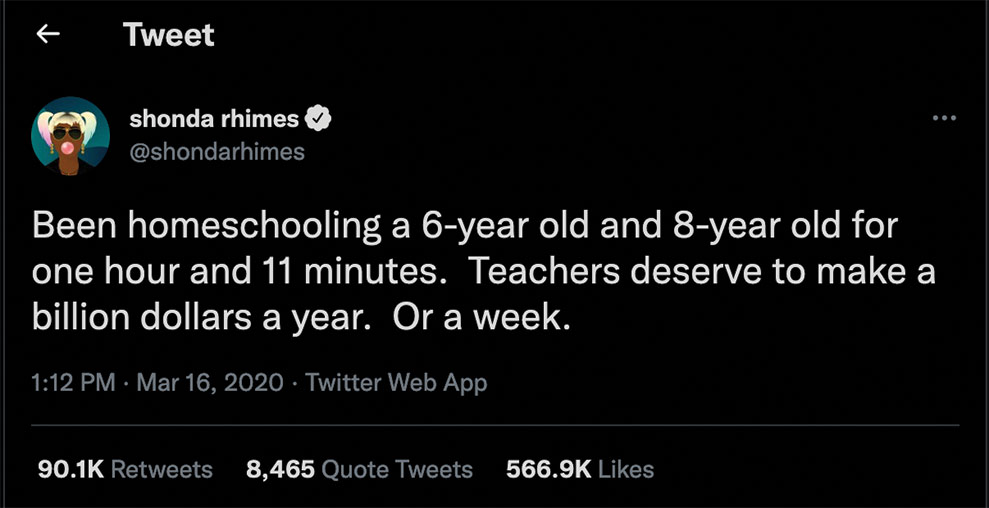Go back using the left arrow

coord(48,35)
